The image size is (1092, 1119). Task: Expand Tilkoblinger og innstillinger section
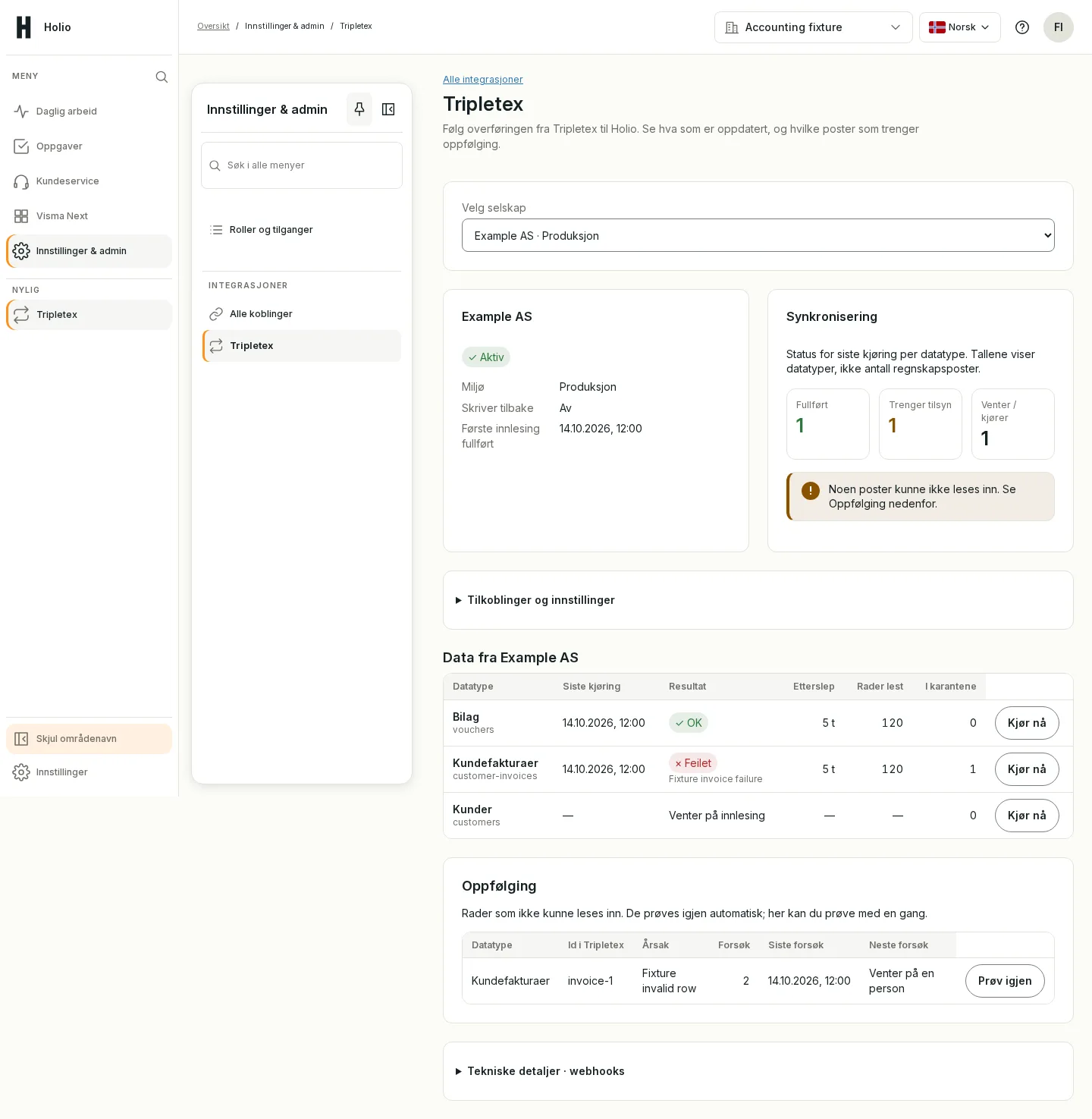point(758,600)
